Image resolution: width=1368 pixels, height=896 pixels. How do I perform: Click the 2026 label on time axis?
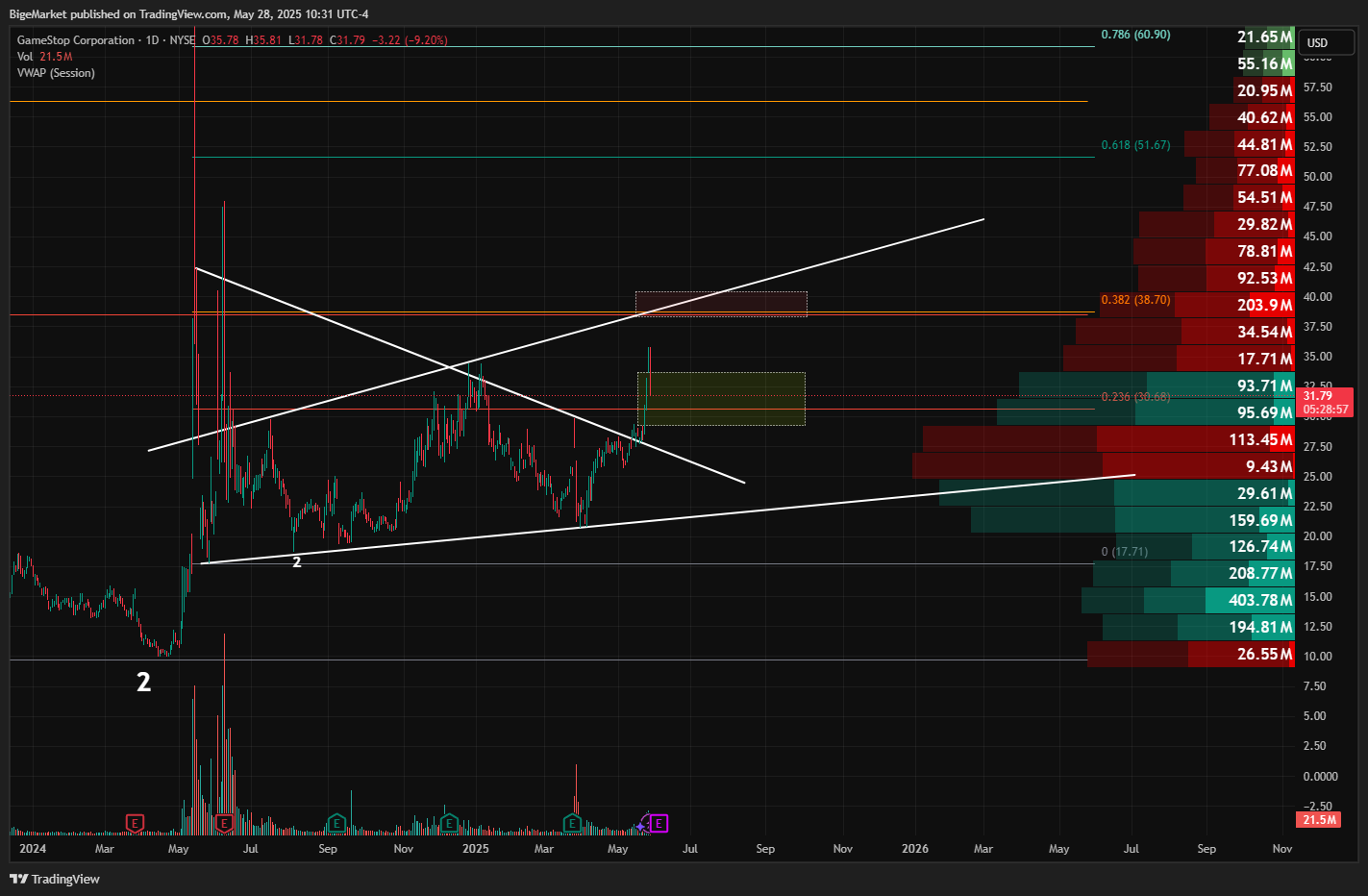[915, 849]
